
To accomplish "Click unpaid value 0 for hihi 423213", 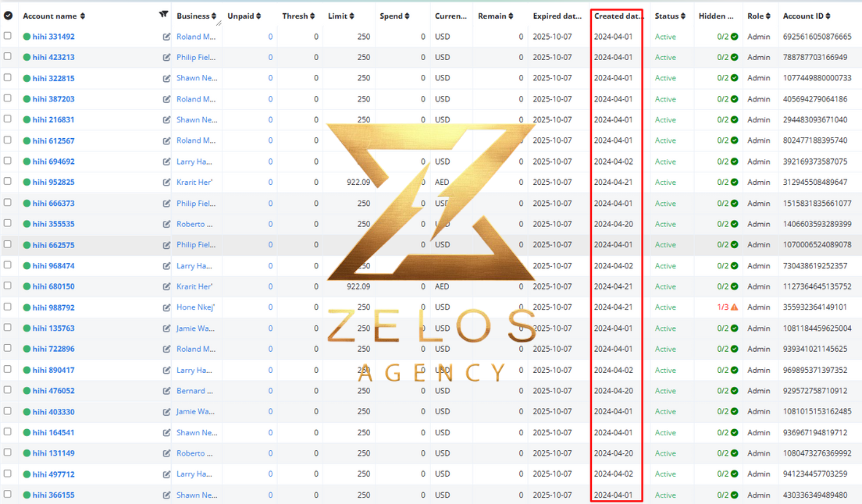I will 270,57.
